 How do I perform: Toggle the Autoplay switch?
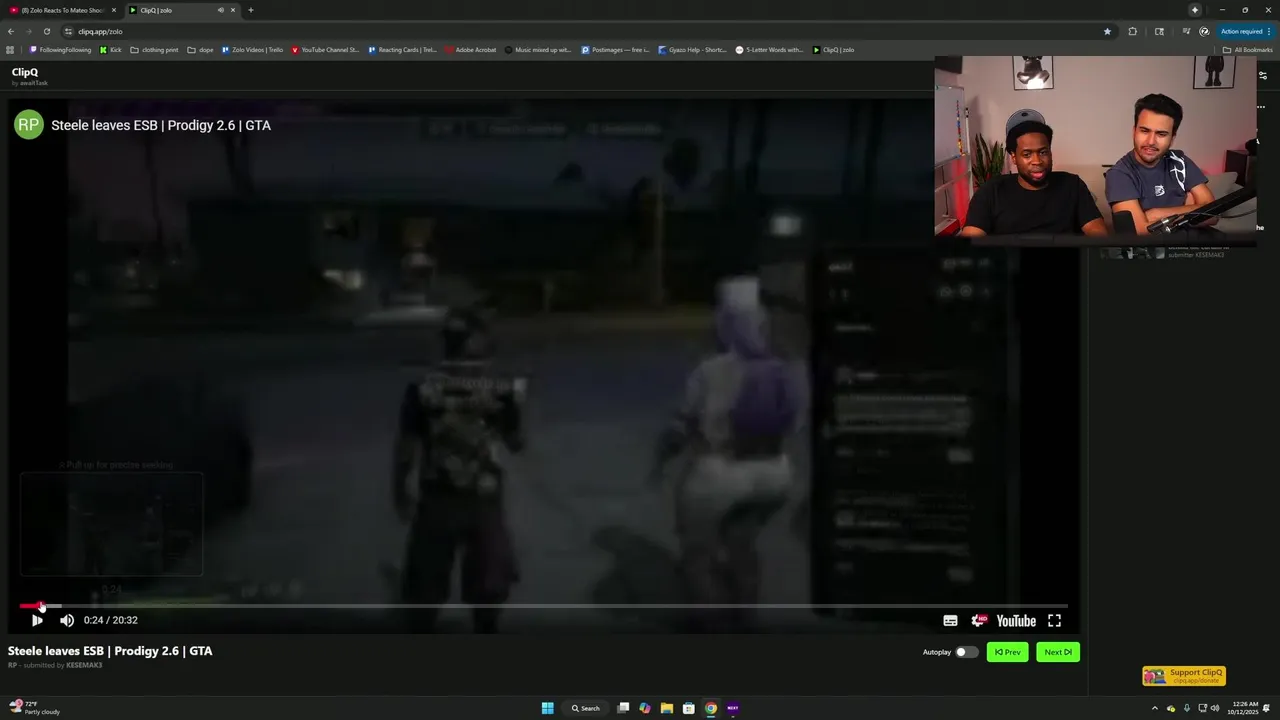966,652
